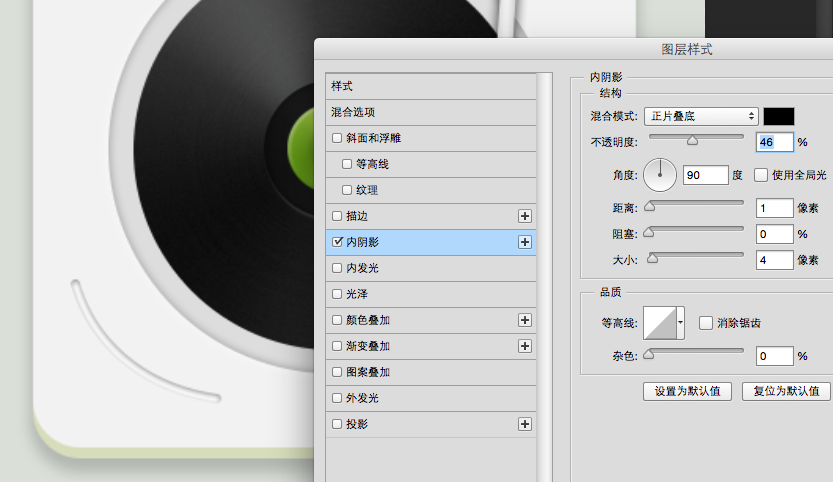Click the 复位为默认值 button
The height and width of the screenshot is (482, 833).
(x=786, y=391)
